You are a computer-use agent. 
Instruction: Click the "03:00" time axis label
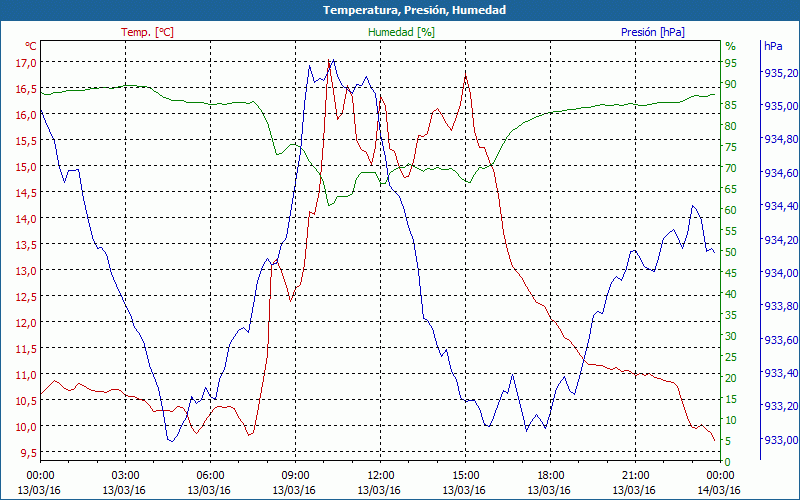pyautogui.click(x=124, y=476)
